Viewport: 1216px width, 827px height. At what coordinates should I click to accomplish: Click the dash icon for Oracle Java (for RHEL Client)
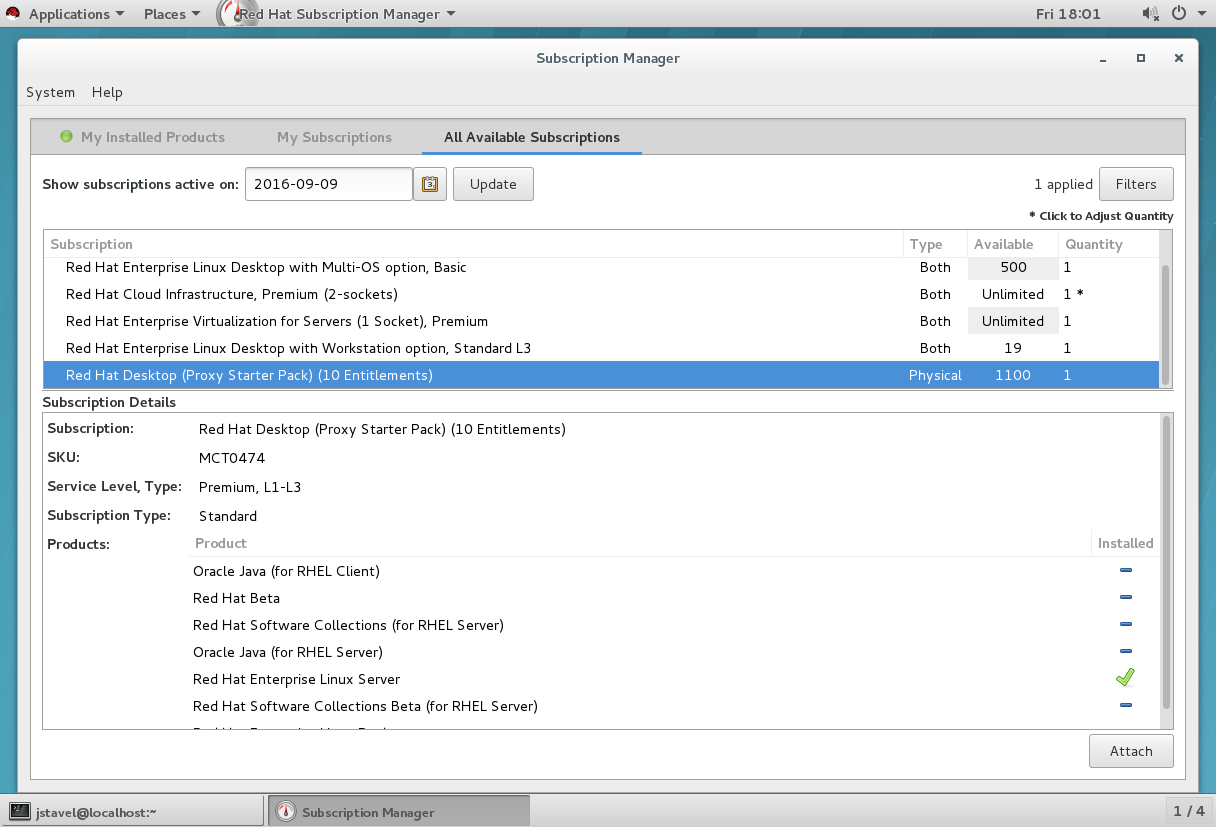click(x=1125, y=571)
